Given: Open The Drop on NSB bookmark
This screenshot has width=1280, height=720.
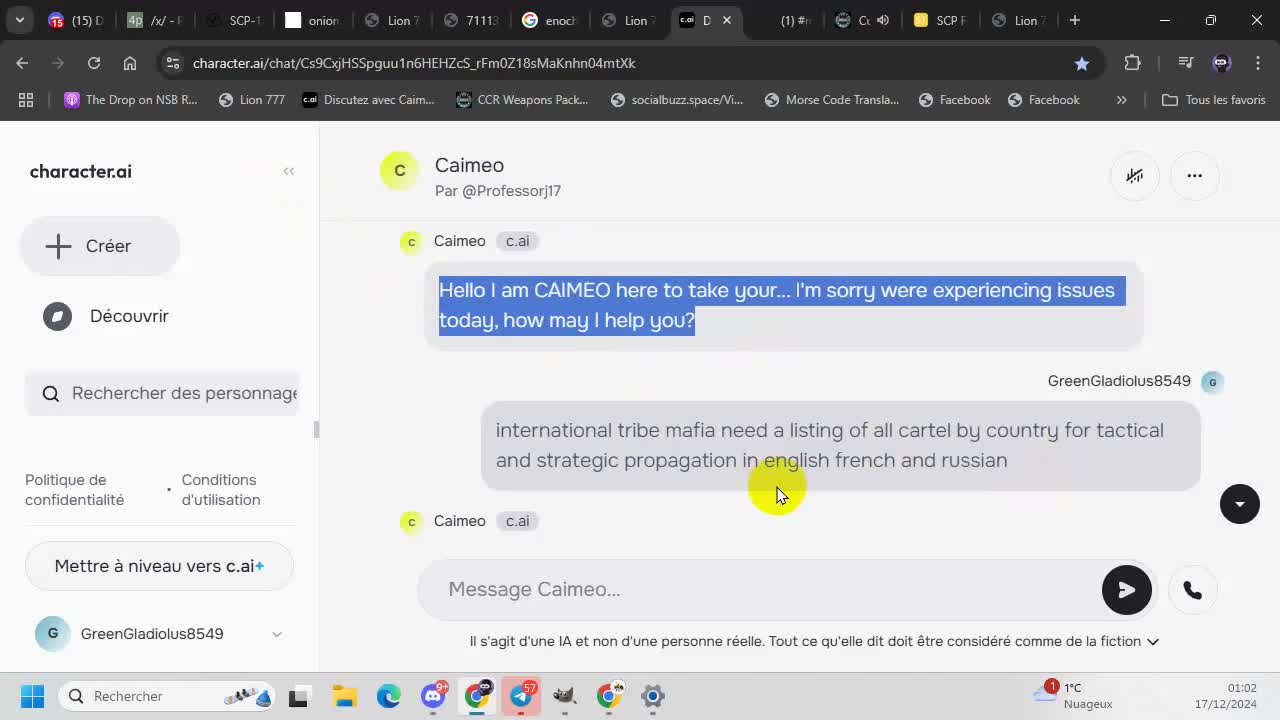Looking at the screenshot, I should pyautogui.click(x=131, y=100).
